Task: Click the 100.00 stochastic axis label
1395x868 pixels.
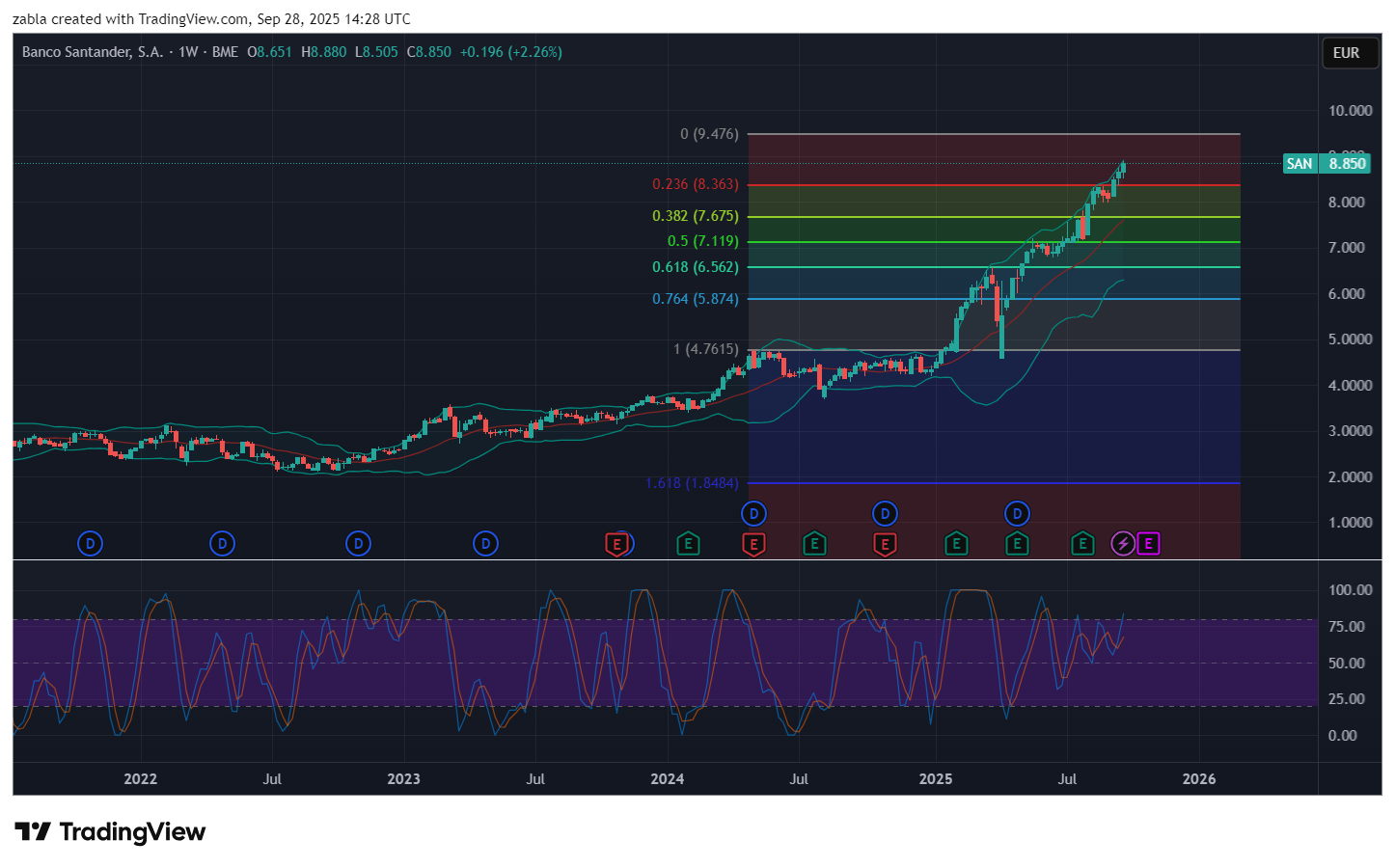Action: pyautogui.click(x=1350, y=590)
